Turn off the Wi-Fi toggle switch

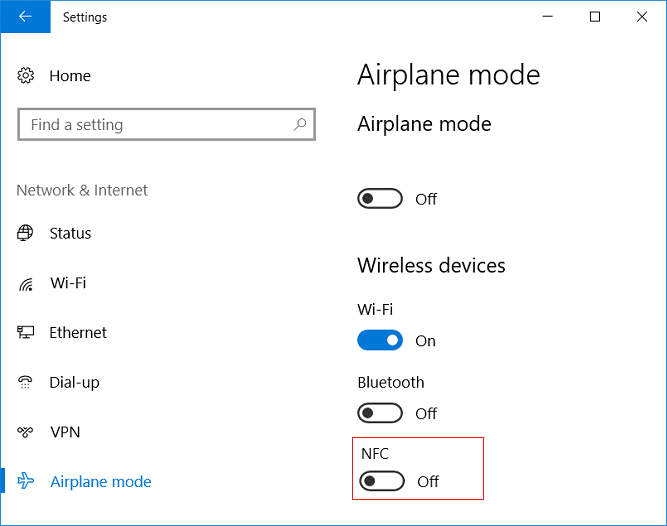coord(380,341)
